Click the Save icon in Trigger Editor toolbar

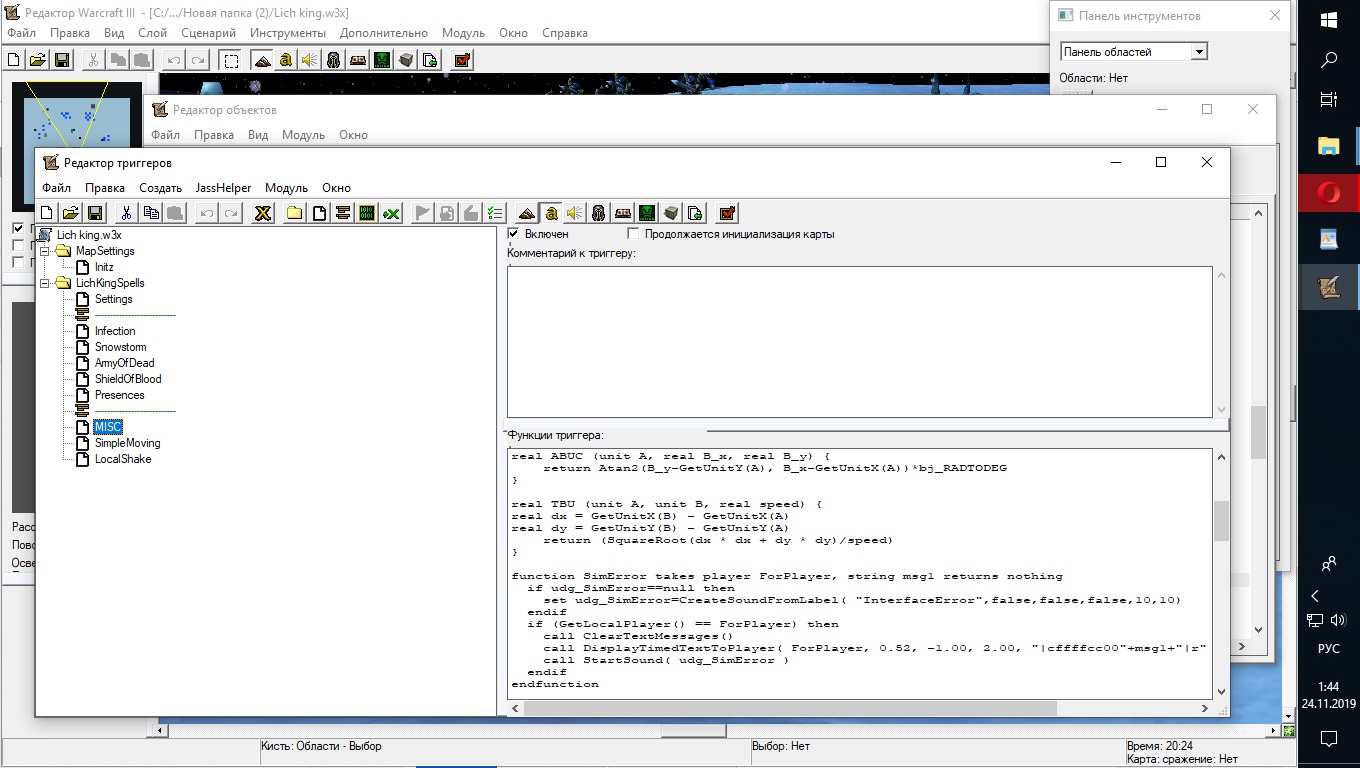coord(95,213)
